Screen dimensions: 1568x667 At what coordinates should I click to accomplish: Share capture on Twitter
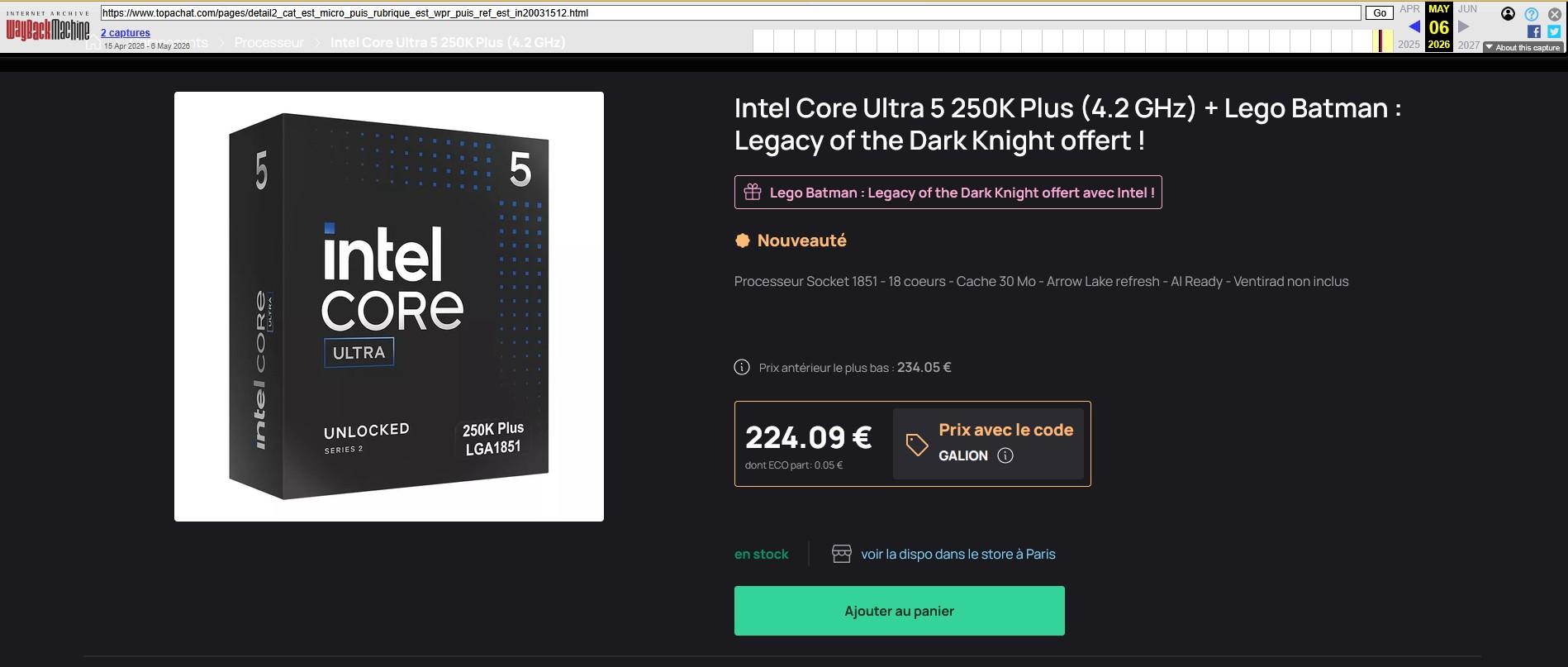(x=1554, y=31)
